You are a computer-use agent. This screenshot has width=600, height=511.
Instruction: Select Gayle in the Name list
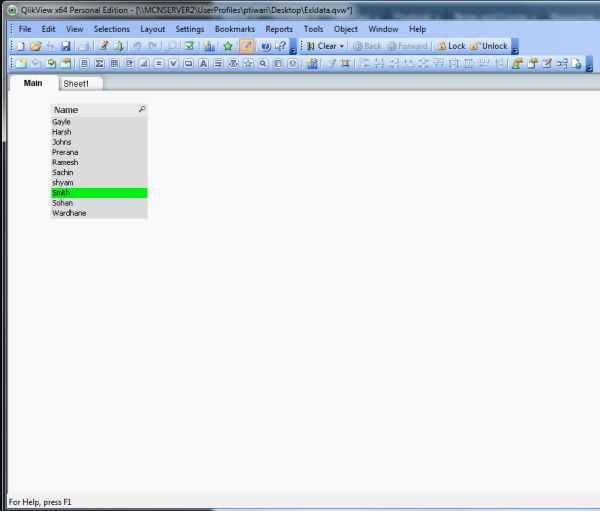(99, 122)
